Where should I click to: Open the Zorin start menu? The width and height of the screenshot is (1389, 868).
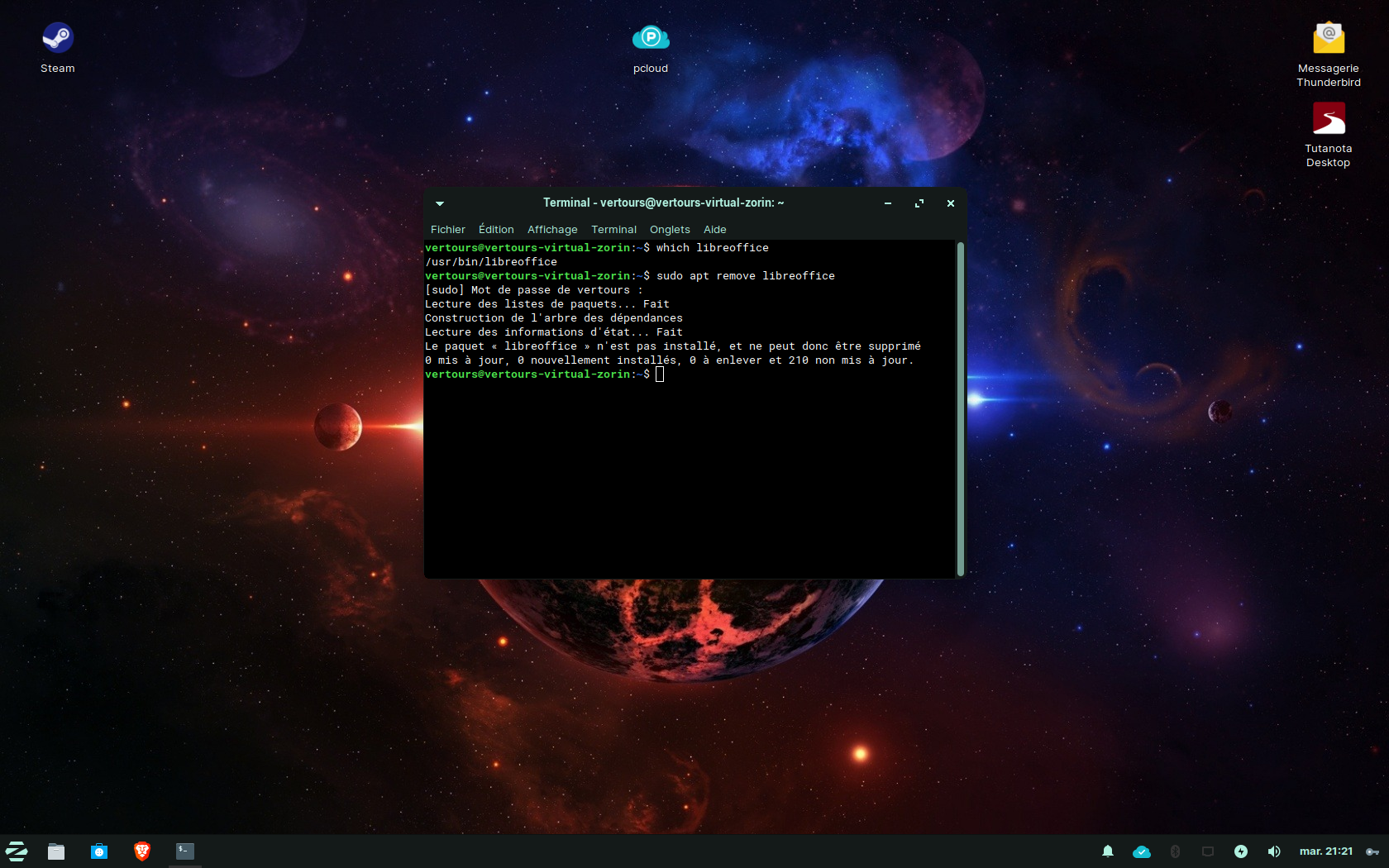pyautogui.click(x=17, y=851)
